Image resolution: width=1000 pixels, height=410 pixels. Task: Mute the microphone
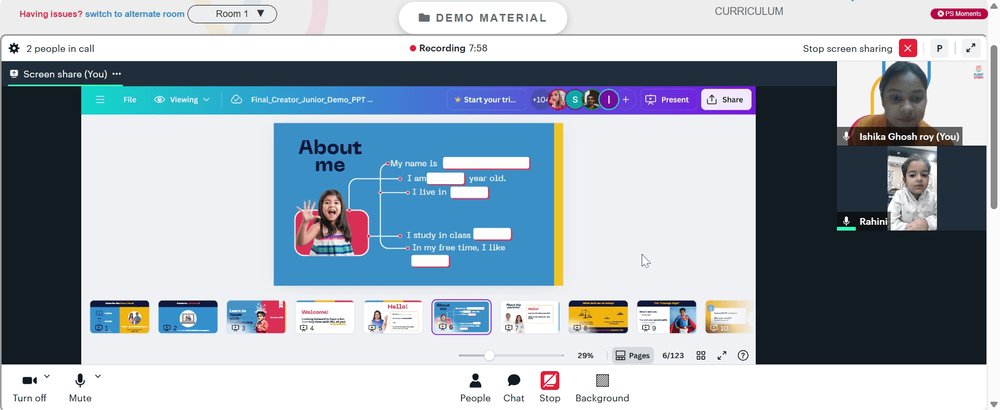click(80, 388)
